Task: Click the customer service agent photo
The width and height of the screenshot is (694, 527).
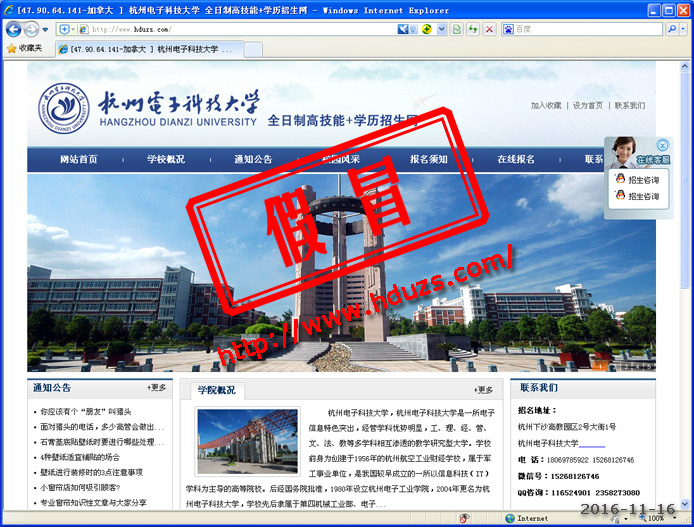Action: (x=623, y=152)
